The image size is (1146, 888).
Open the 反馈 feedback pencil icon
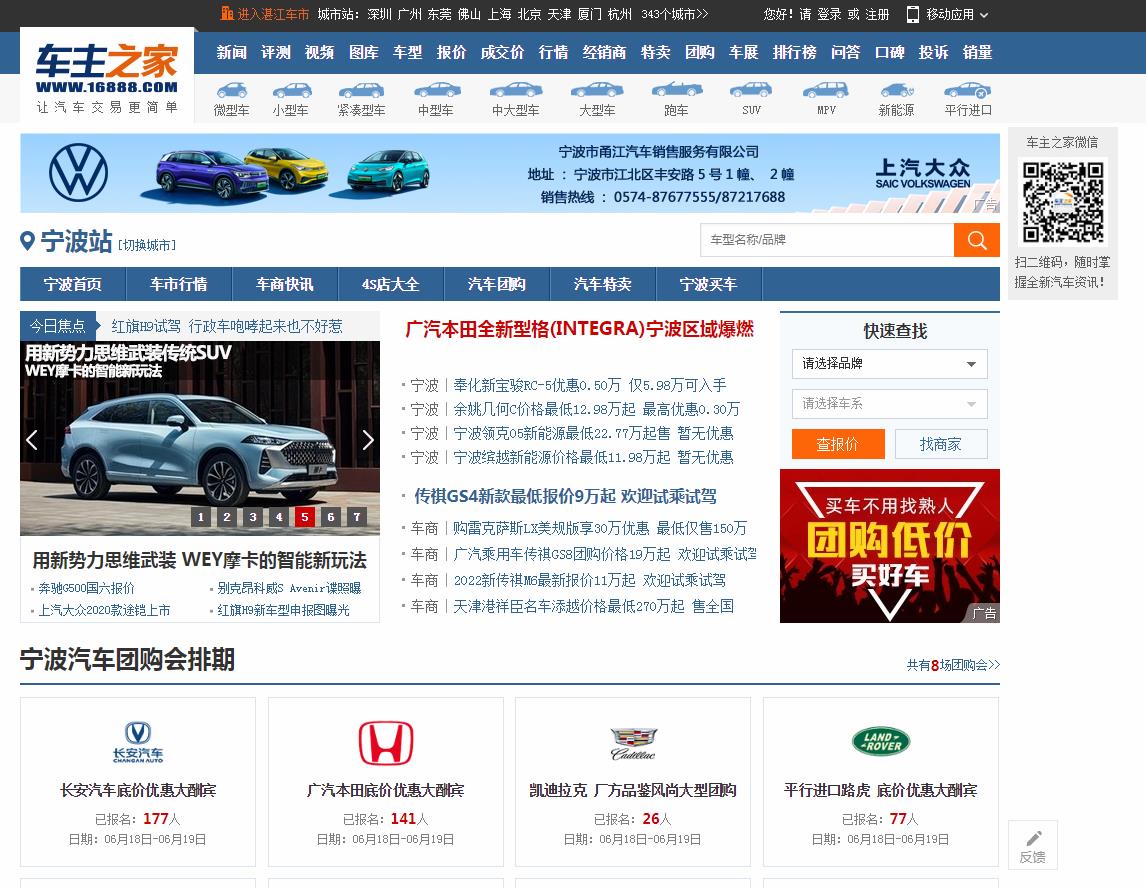pos(1033,838)
